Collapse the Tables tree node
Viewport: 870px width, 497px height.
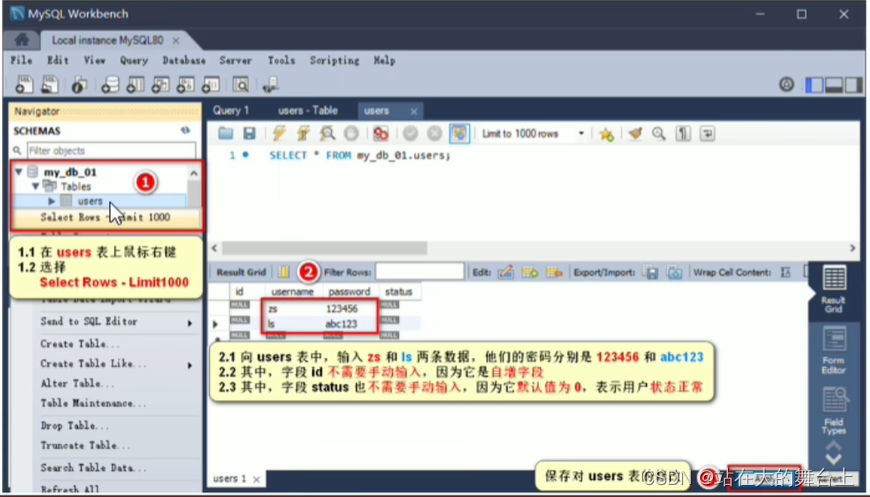[x=36, y=186]
